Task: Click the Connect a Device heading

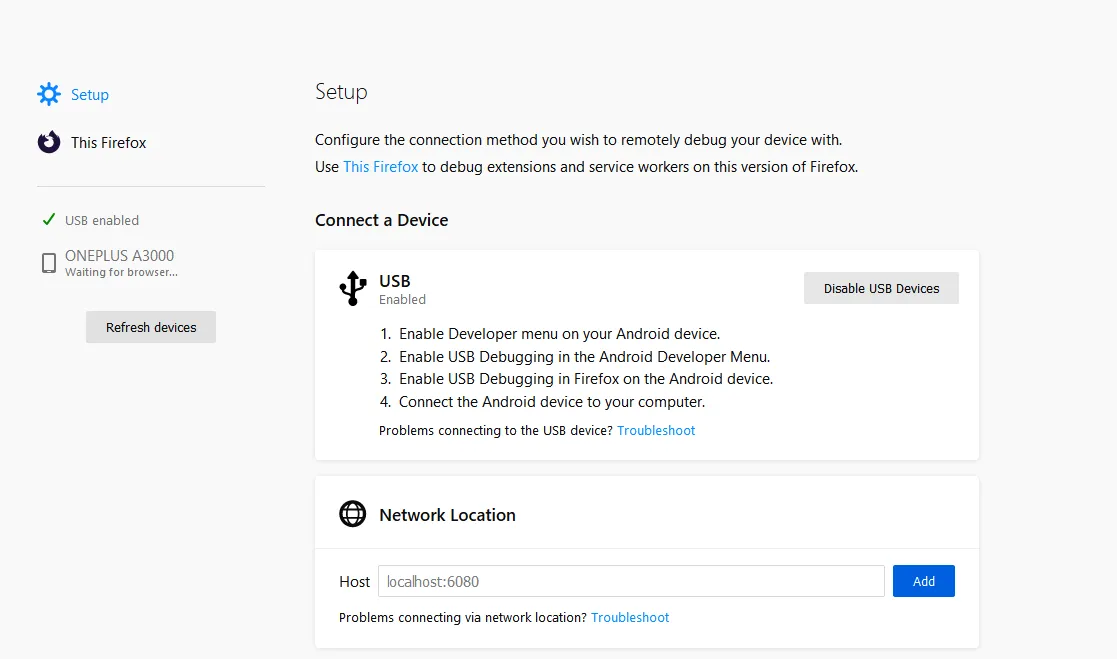Action: pos(381,220)
